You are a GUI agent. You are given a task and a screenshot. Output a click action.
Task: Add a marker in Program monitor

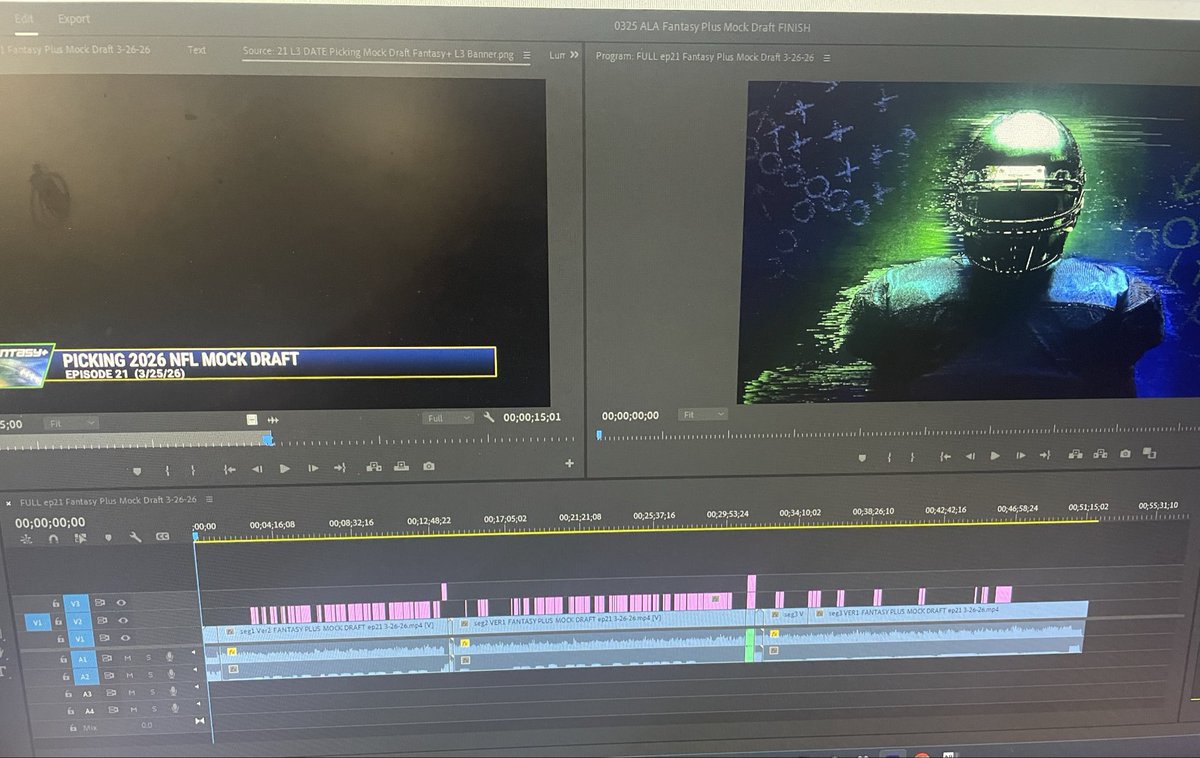point(862,457)
